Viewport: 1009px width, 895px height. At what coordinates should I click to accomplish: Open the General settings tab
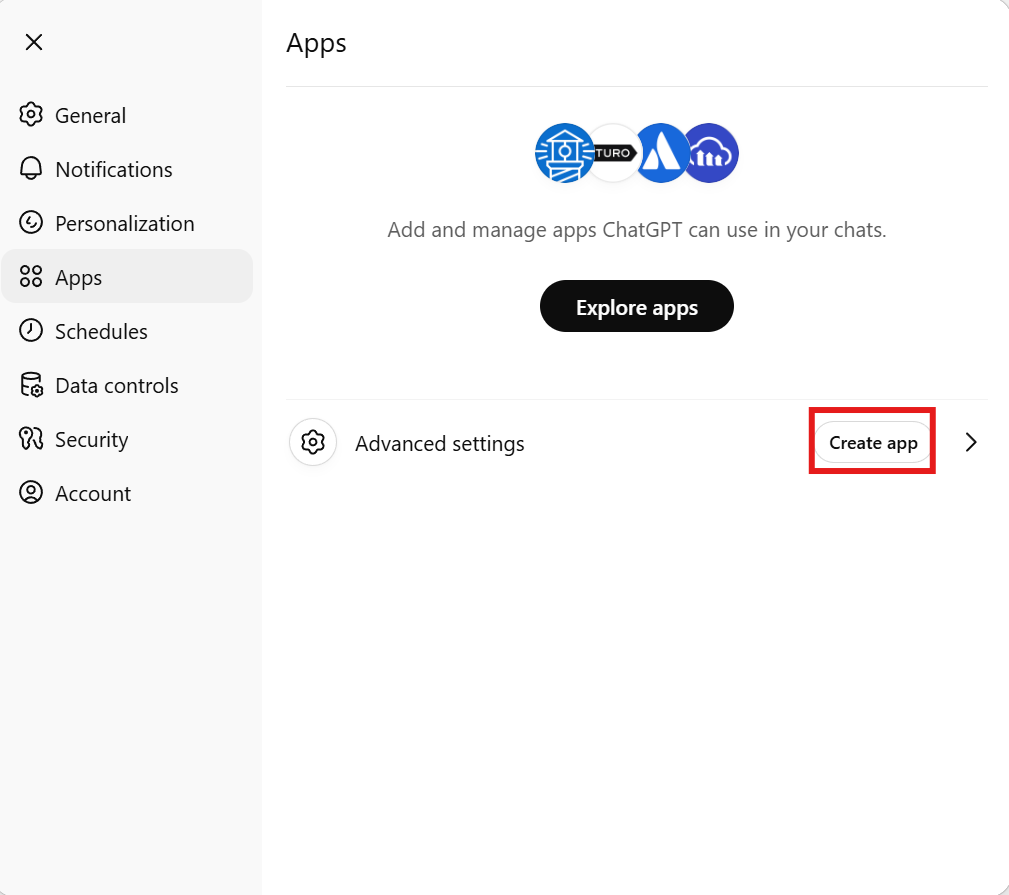127,115
